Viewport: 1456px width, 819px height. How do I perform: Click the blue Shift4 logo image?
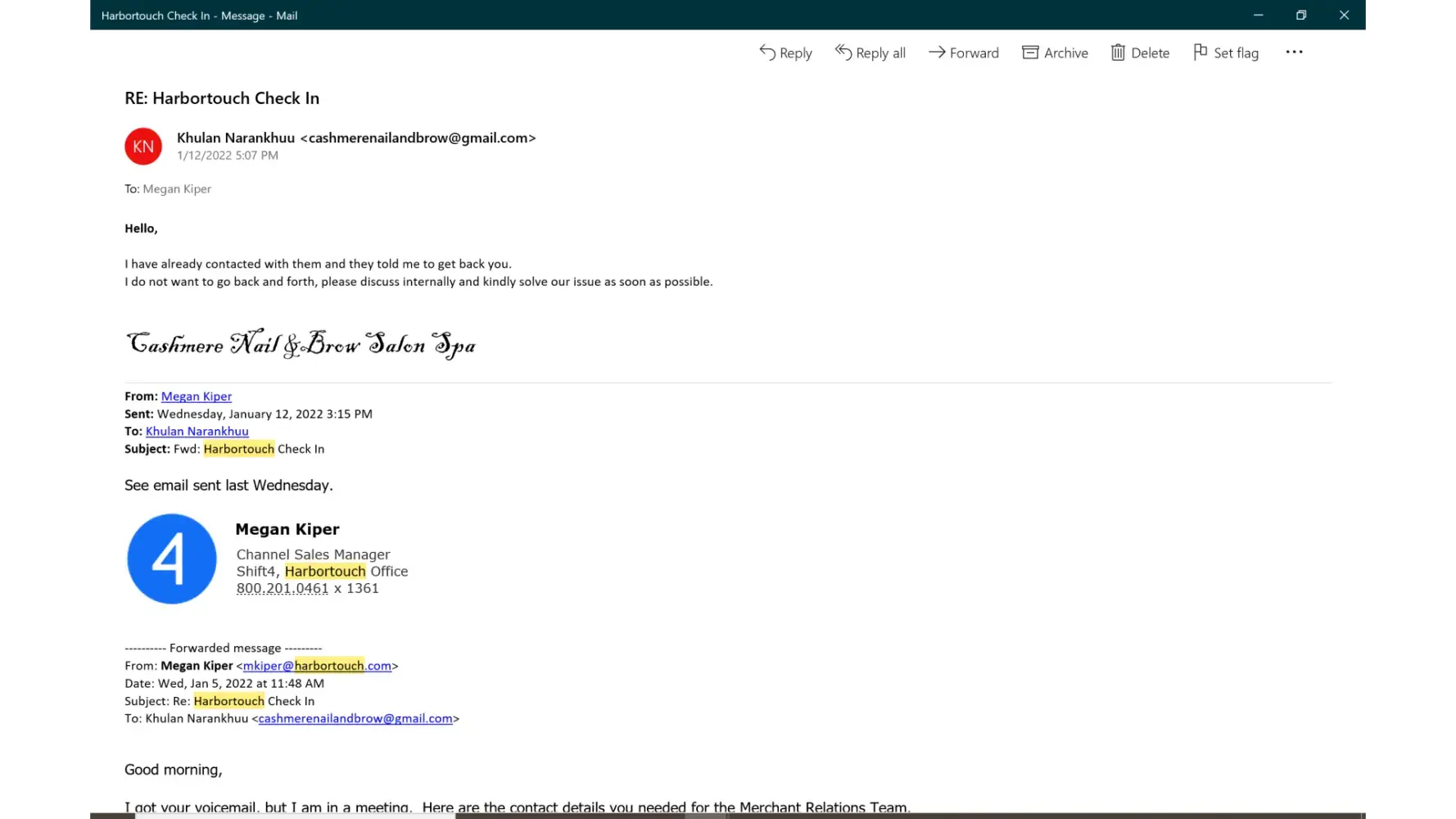click(171, 559)
